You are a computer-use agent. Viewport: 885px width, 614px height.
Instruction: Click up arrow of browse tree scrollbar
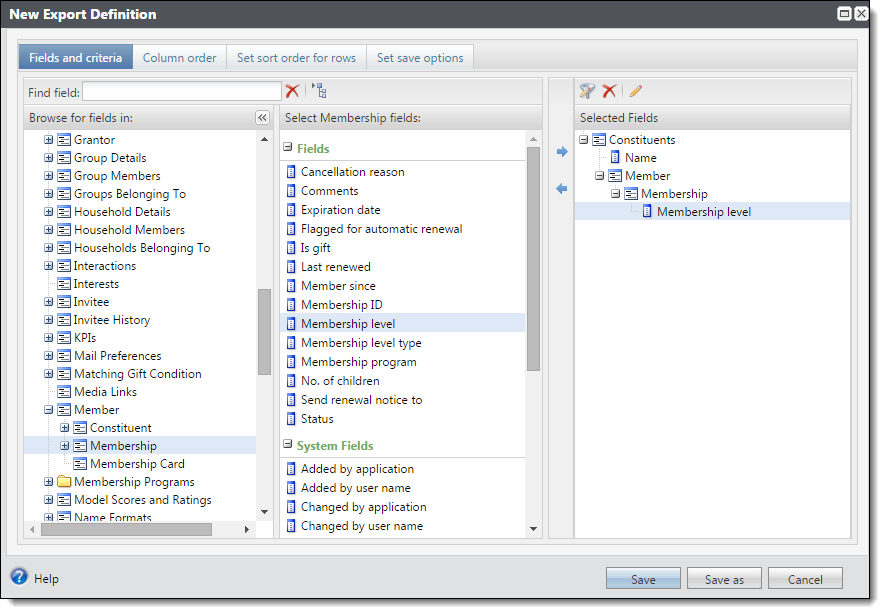[264, 139]
